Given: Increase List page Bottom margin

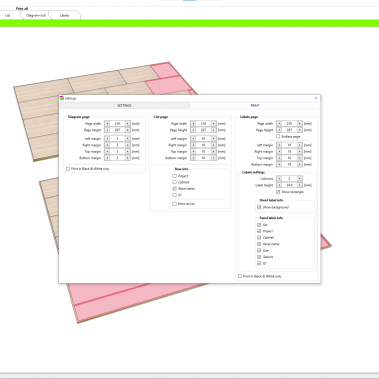Looking at the screenshot, I should 214,158.
